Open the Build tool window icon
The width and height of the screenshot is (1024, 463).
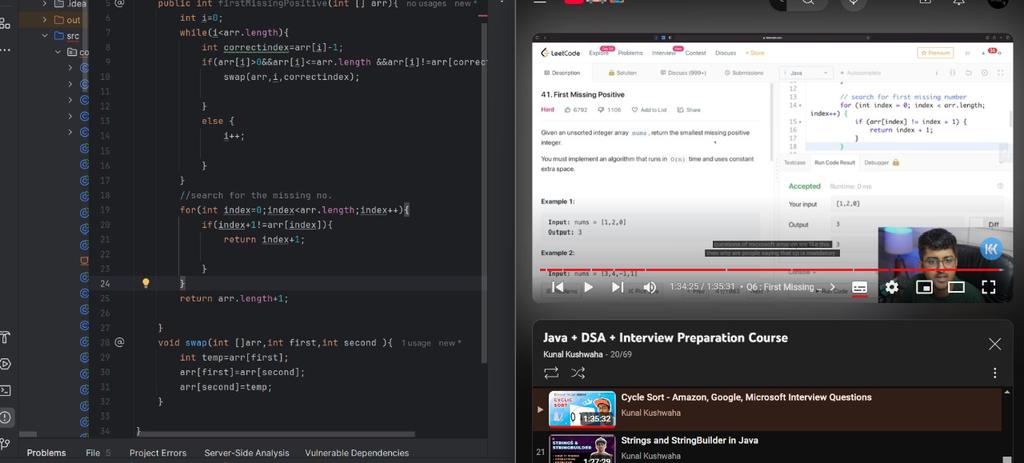point(5,338)
